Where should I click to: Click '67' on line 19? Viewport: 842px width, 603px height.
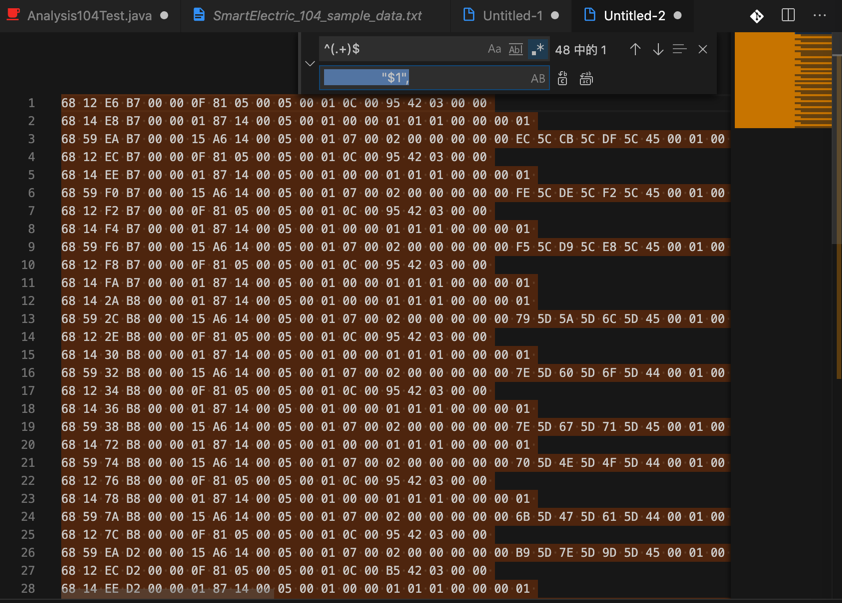[x=566, y=427]
